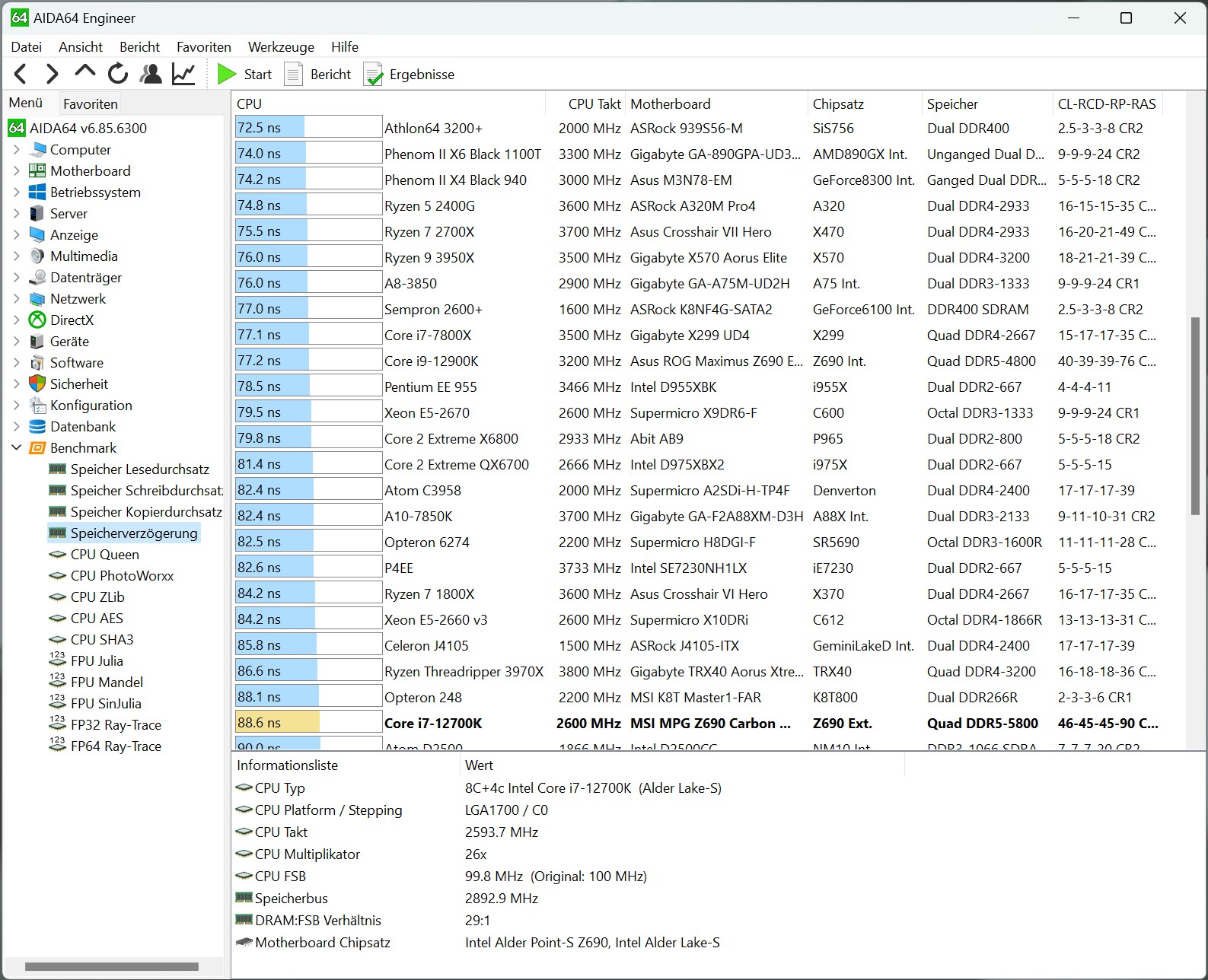1208x980 pixels.
Task: Select the DirectX Xbox icon
Action: click(37, 320)
